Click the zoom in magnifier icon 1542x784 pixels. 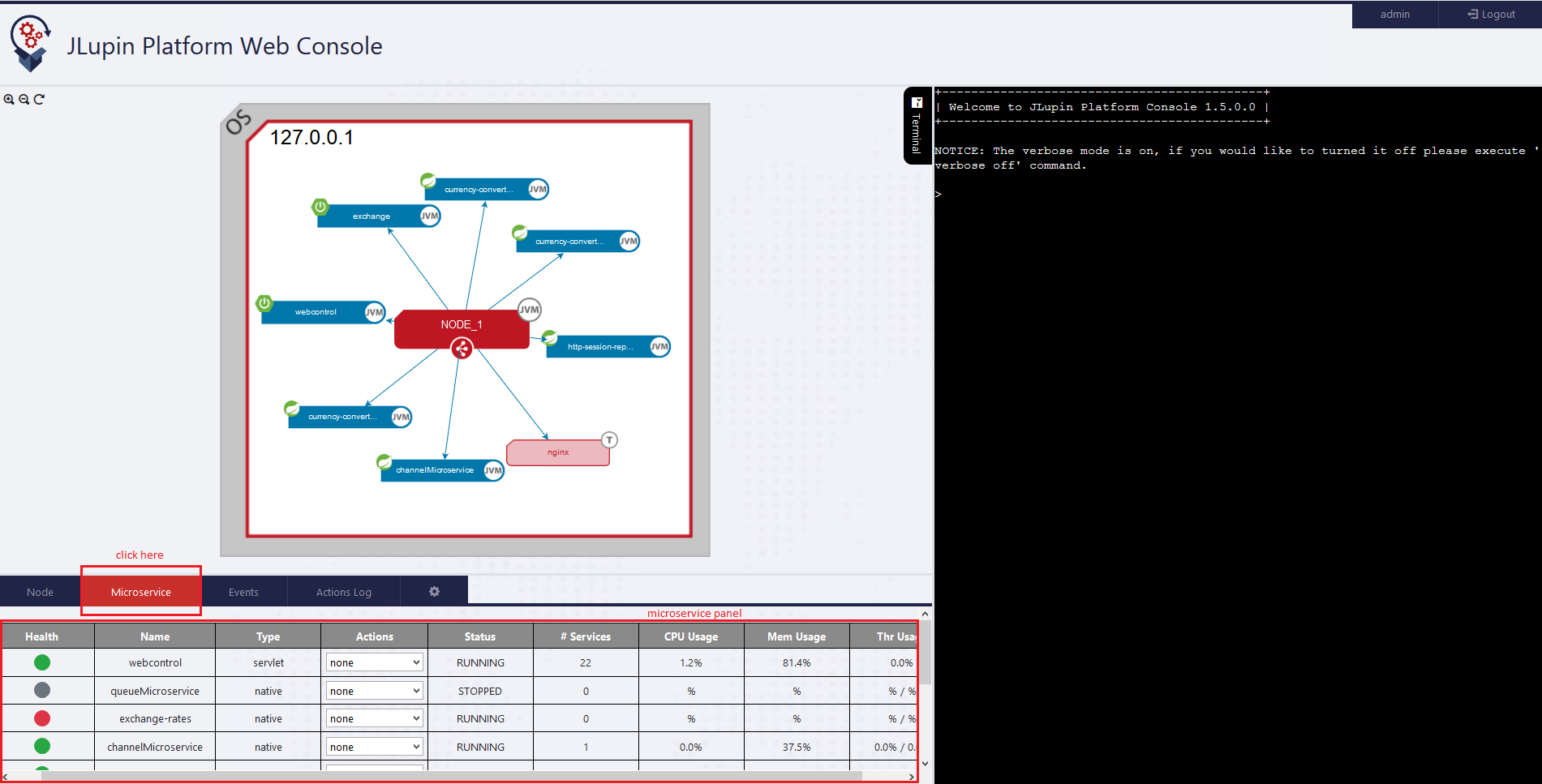(9, 99)
